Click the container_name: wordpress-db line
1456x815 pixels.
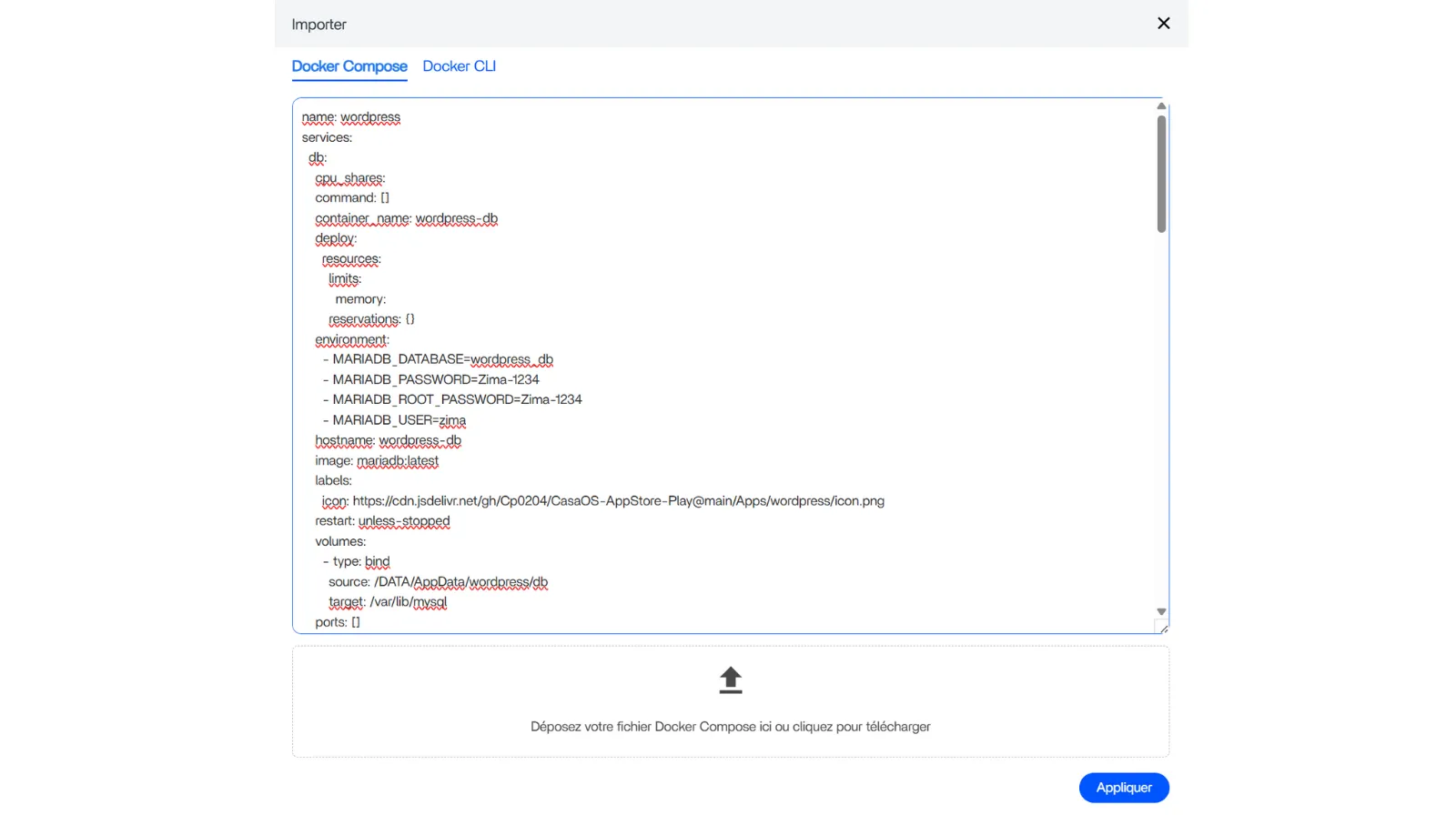pyautogui.click(x=406, y=218)
